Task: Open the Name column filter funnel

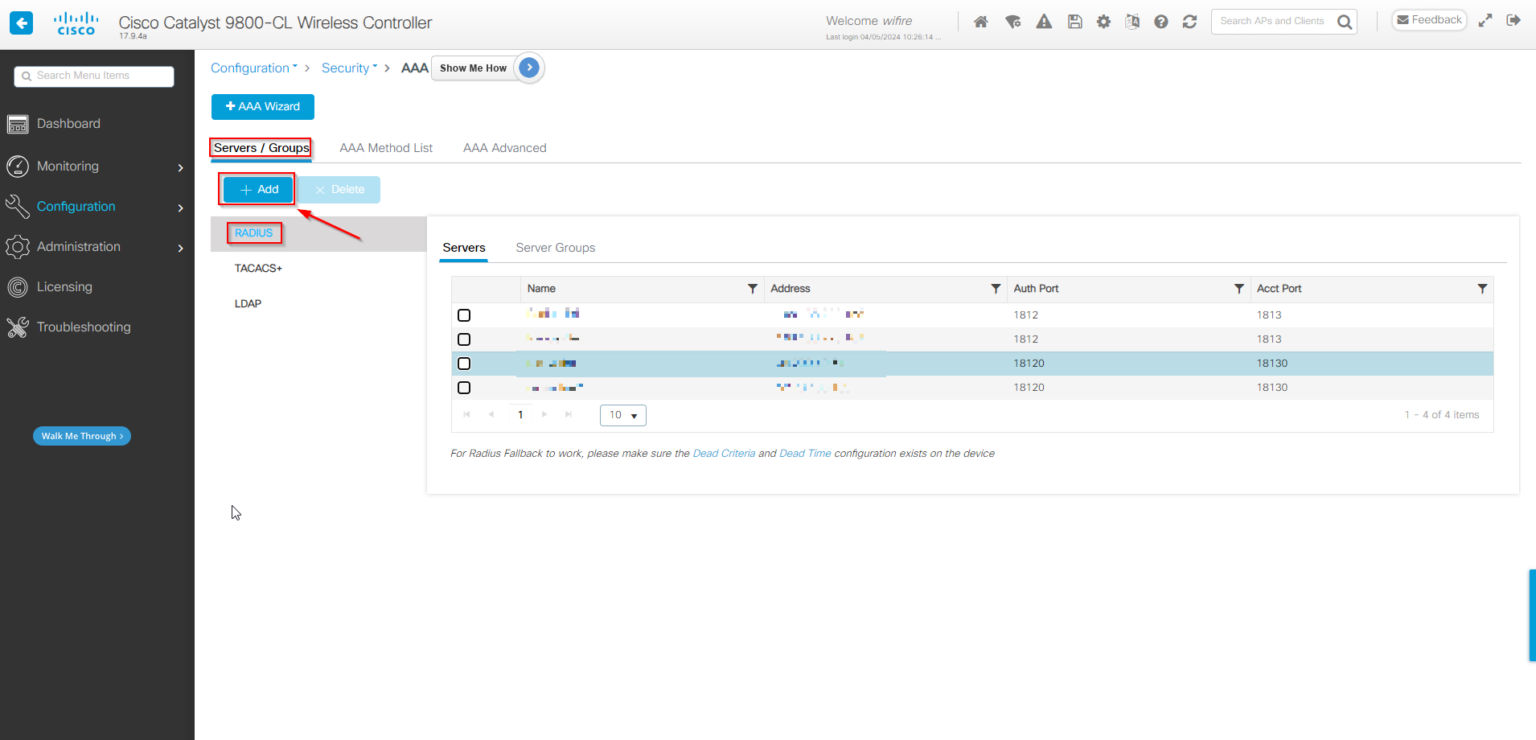Action: pos(753,288)
